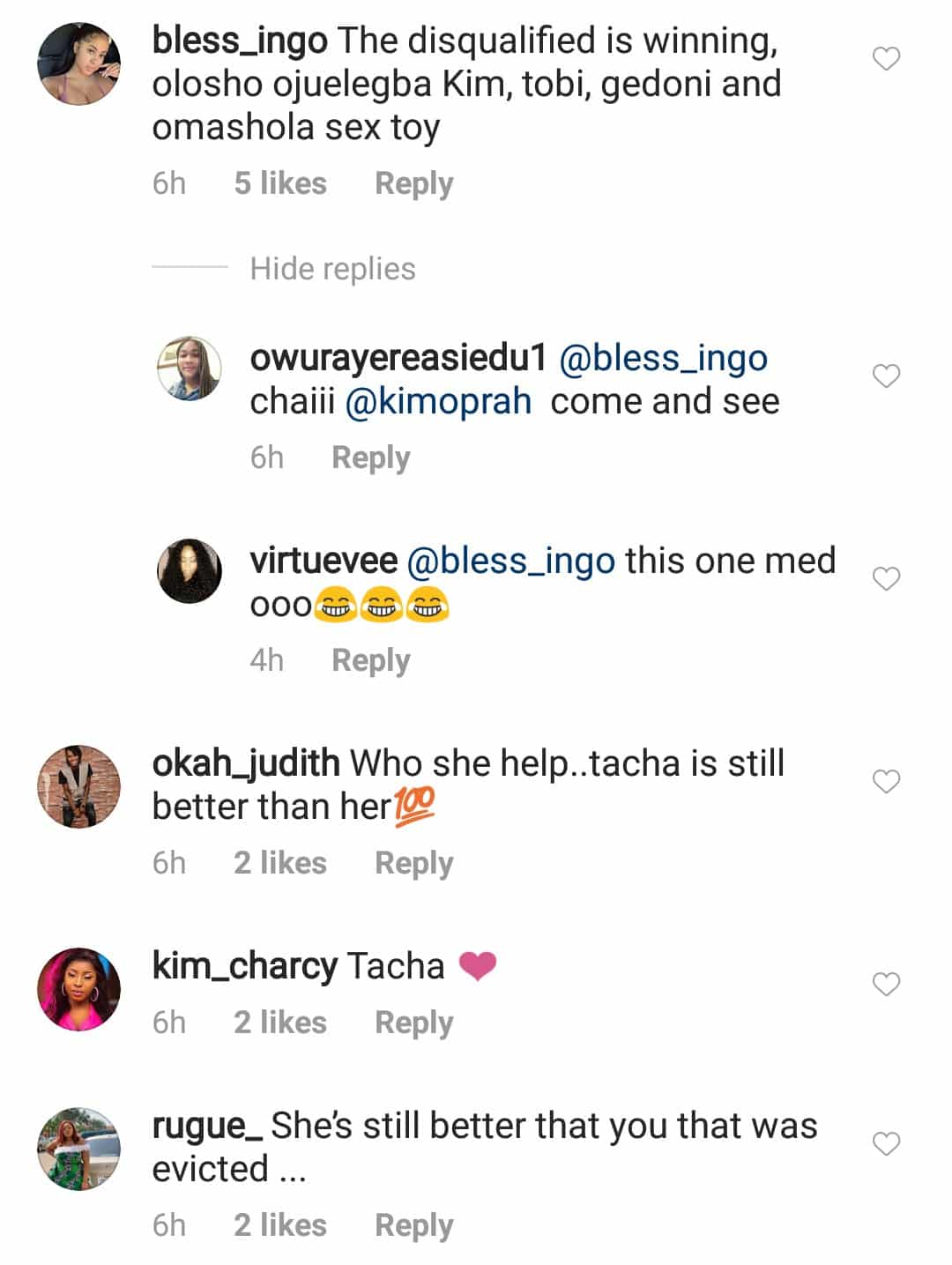
Task: Collapse thread with Hide replies
Action: click(332, 269)
